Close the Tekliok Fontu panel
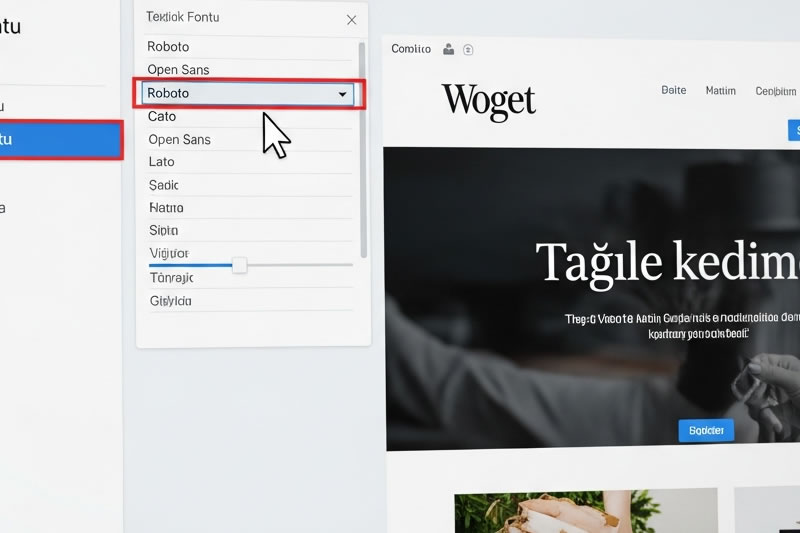The height and width of the screenshot is (533, 800). pyautogui.click(x=351, y=20)
